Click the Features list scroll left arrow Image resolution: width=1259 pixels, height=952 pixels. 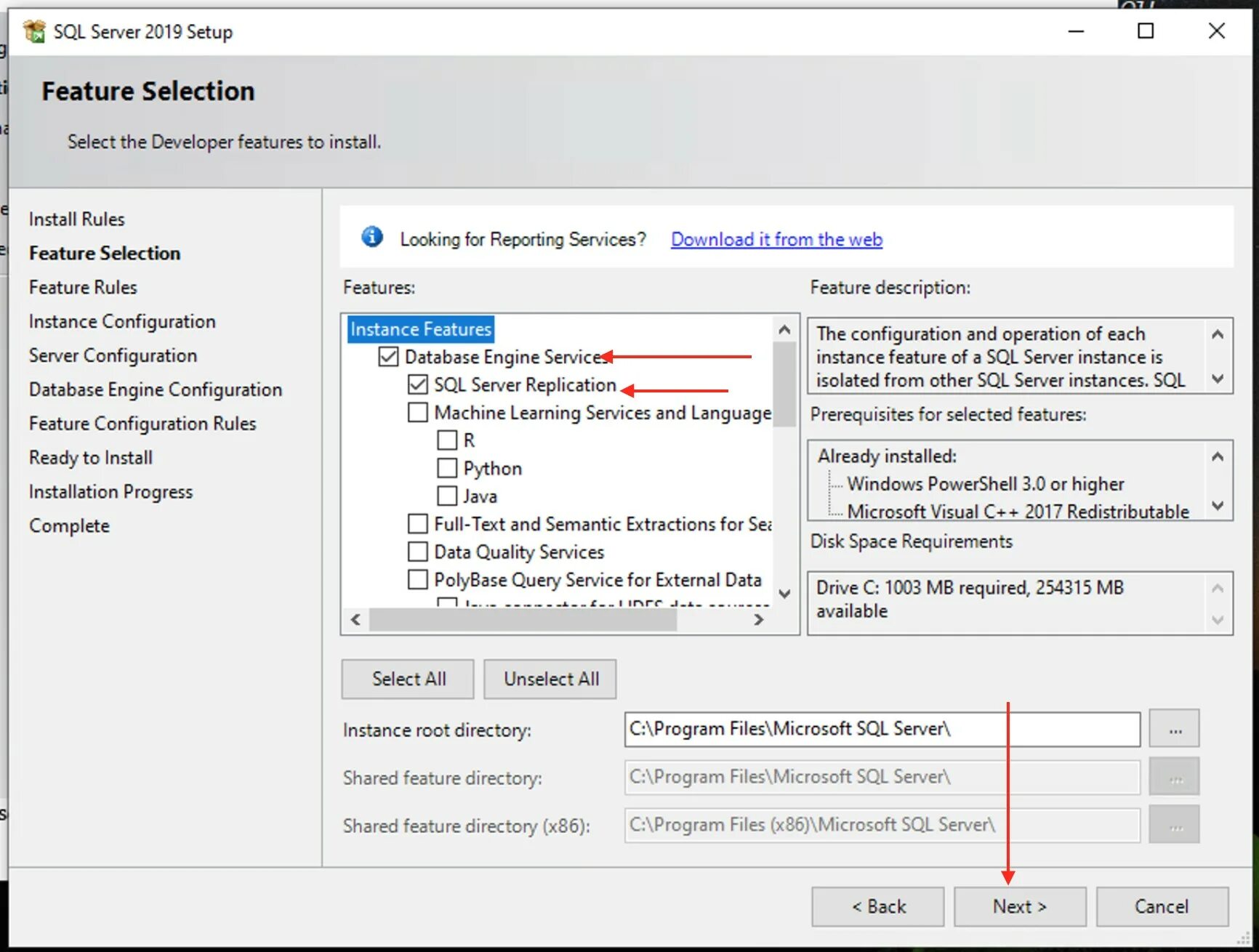(x=355, y=619)
